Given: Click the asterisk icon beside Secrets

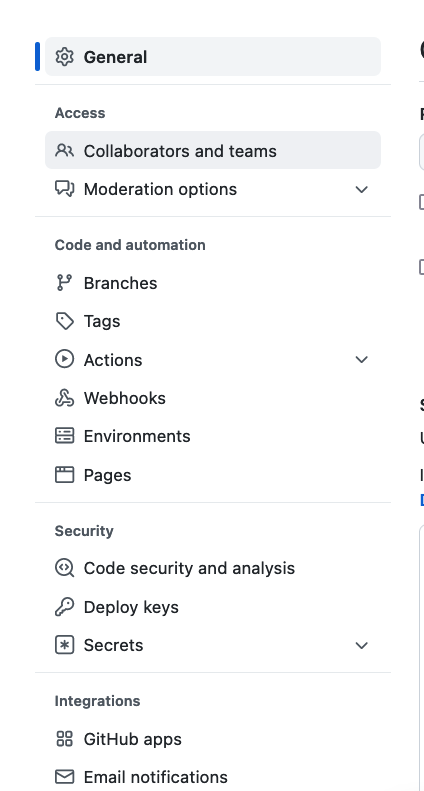Looking at the screenshot, I should click(64, 645).
